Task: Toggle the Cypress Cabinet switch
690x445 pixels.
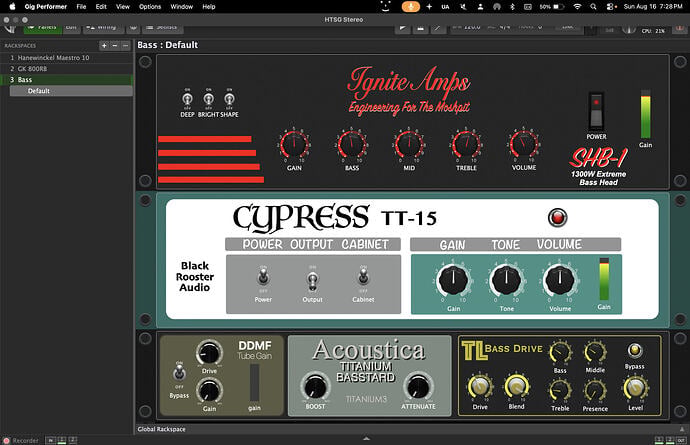Action: click(363, 277)
